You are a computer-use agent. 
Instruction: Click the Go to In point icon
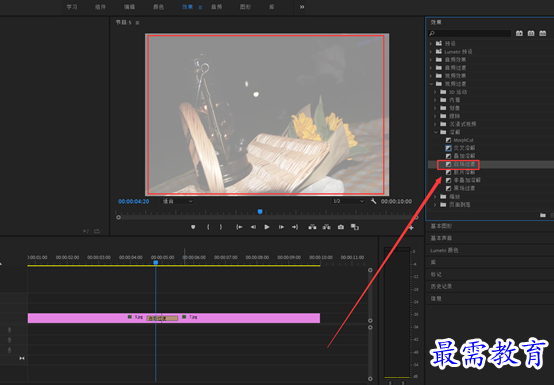coord(239,227)
